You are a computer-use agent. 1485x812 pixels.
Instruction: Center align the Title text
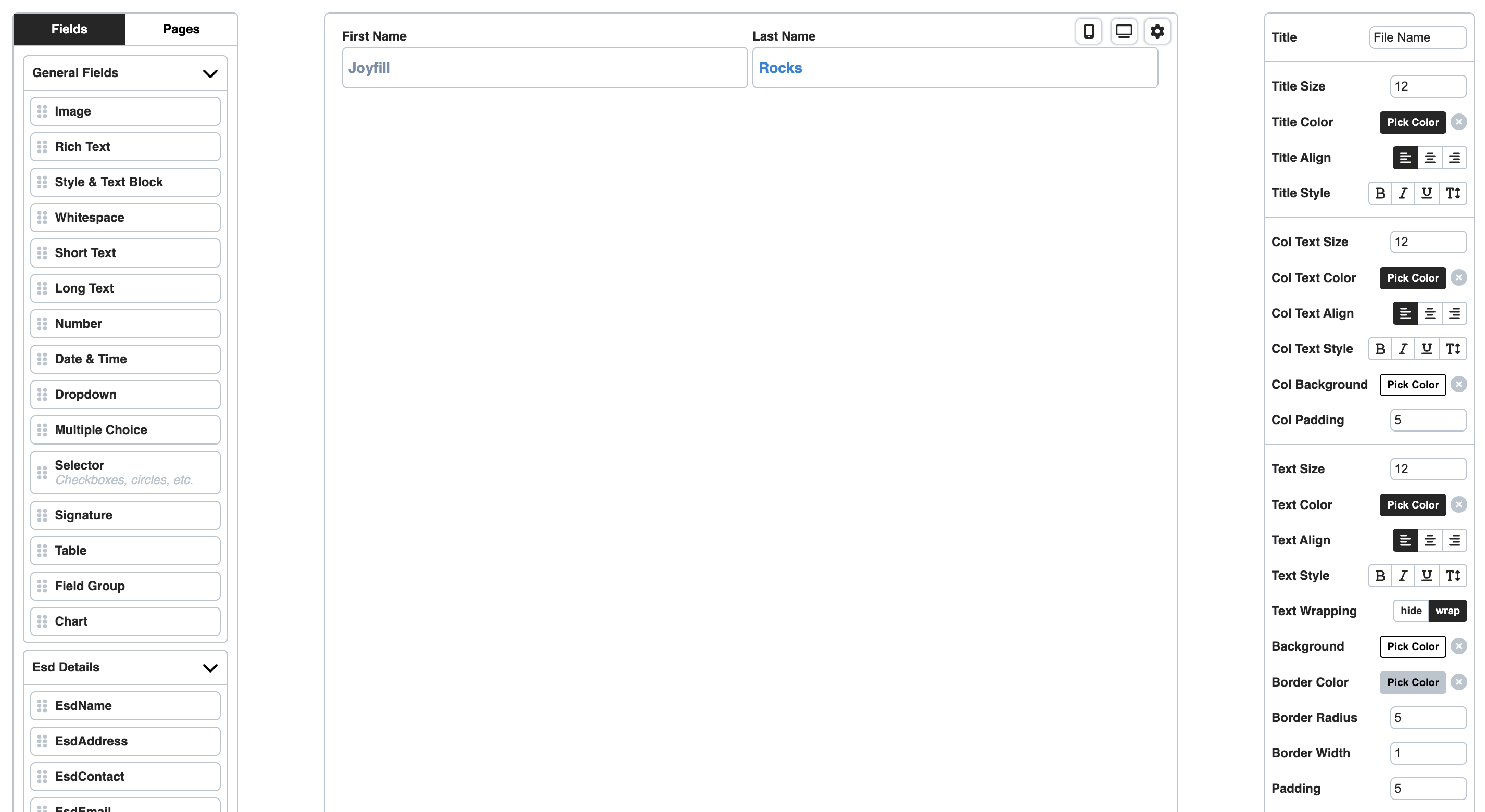[x=1430, y=157]
